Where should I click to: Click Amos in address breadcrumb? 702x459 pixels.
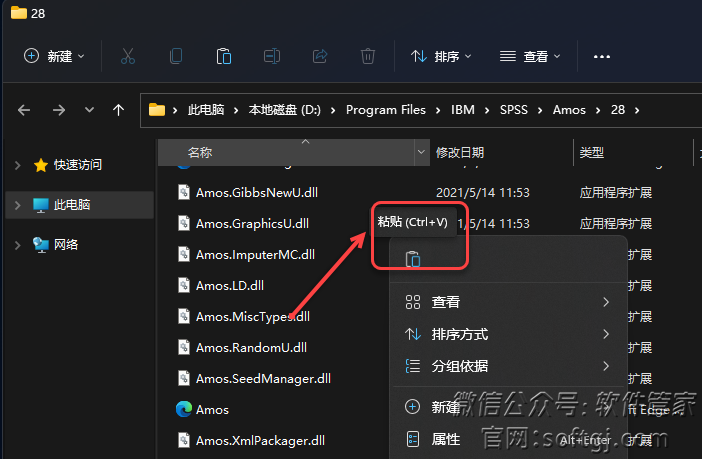coord(569,110)
